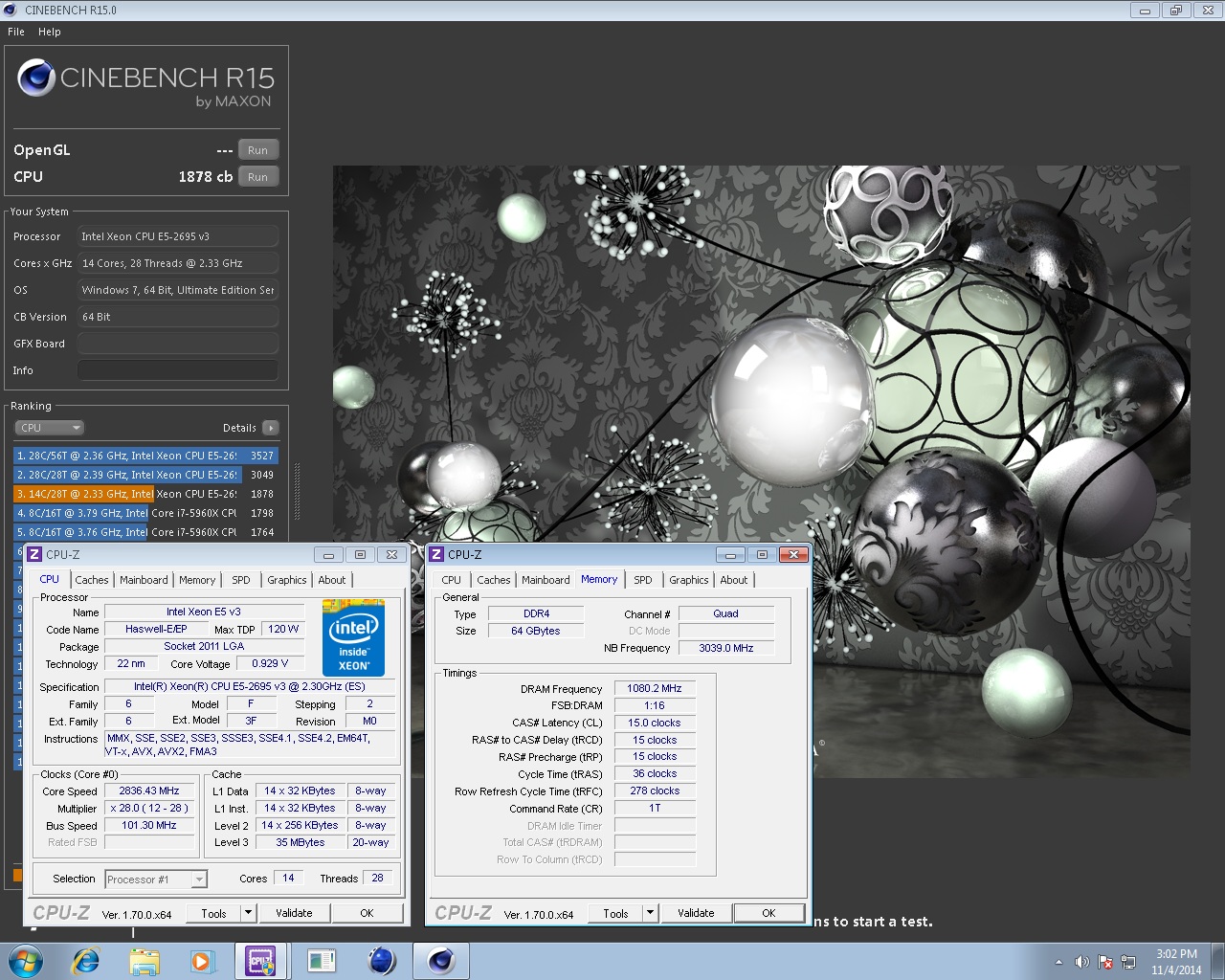Open Windows Explorer folder from the taskbar
Screen dimensions: 1225x980
(x=145, y=961)
